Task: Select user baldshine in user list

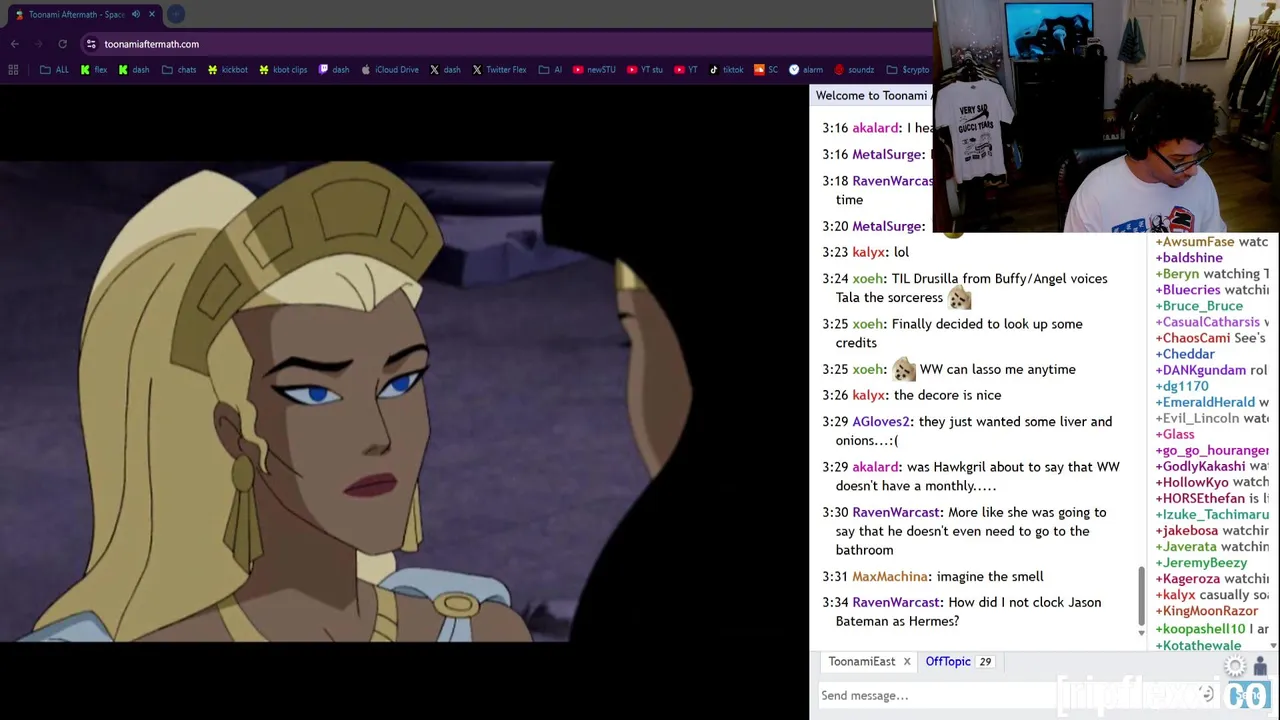Action: tap(1190, 258)
